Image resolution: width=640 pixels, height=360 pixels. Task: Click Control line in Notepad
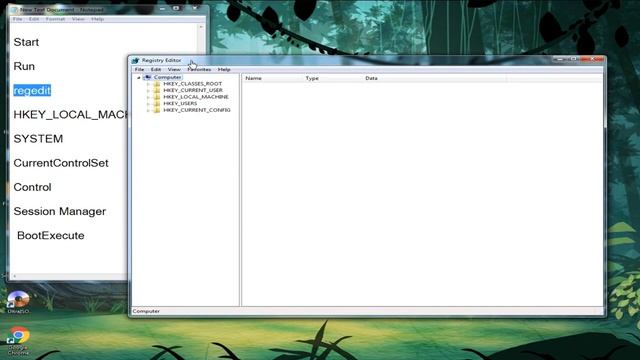(32, 187)
